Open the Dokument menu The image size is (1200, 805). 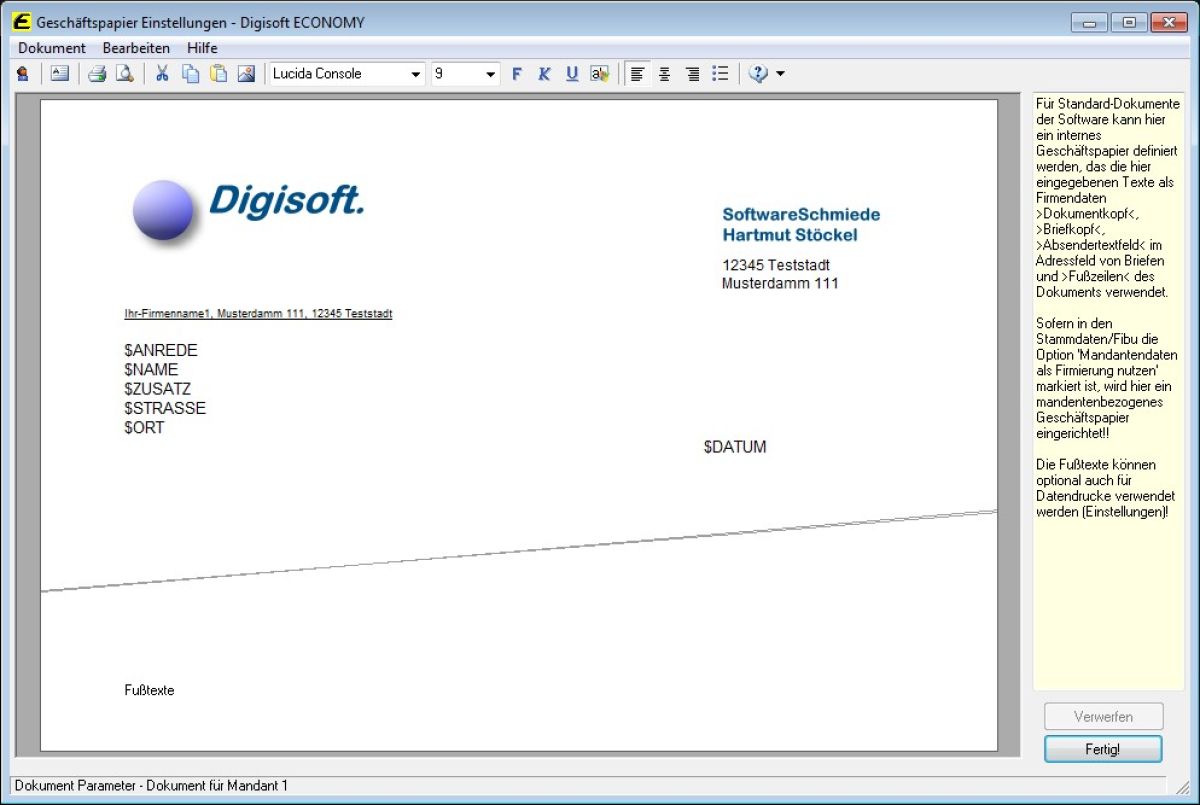(x=52, y=48)
